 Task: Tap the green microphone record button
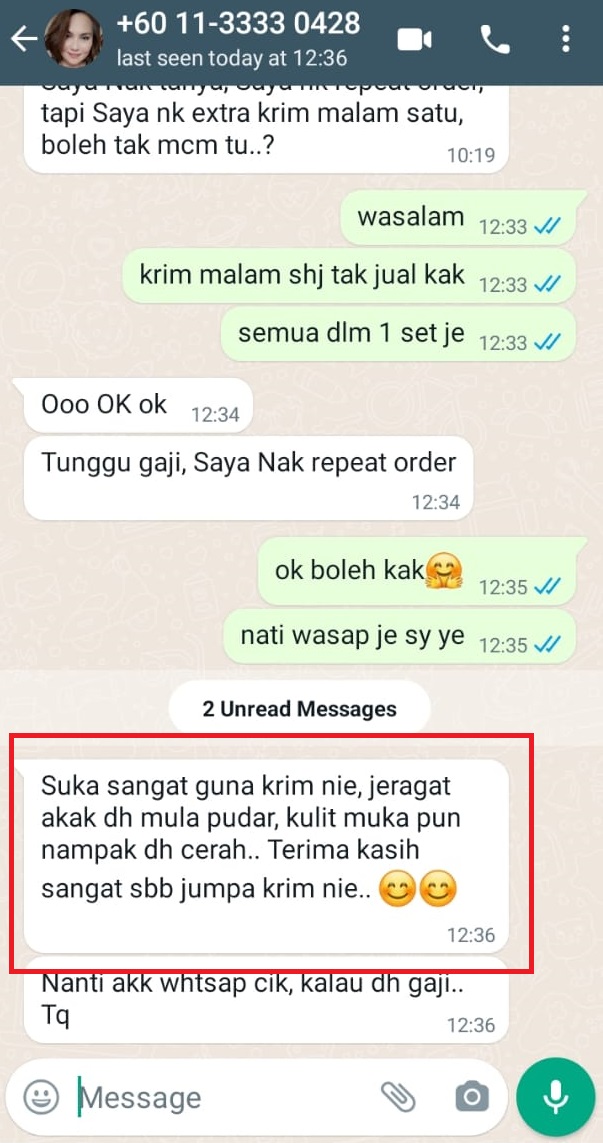coord(556,1096)
